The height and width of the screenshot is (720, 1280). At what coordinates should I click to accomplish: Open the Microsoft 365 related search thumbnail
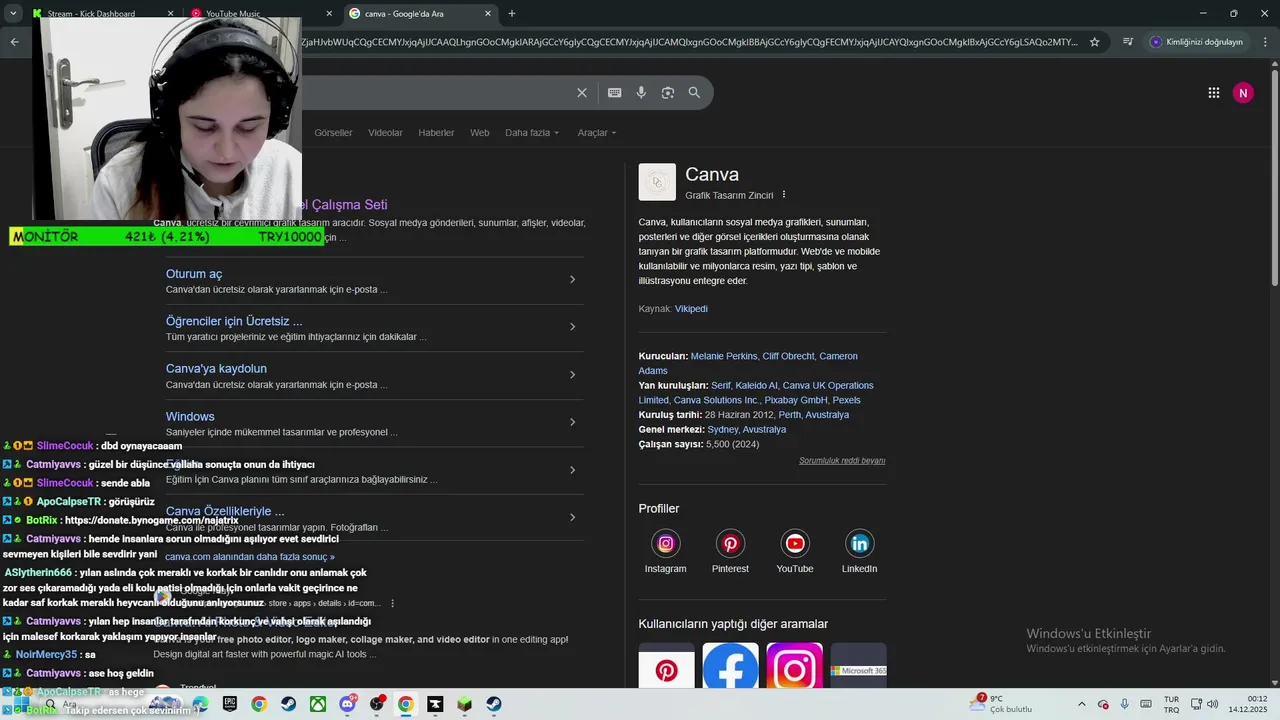(859, 666)
